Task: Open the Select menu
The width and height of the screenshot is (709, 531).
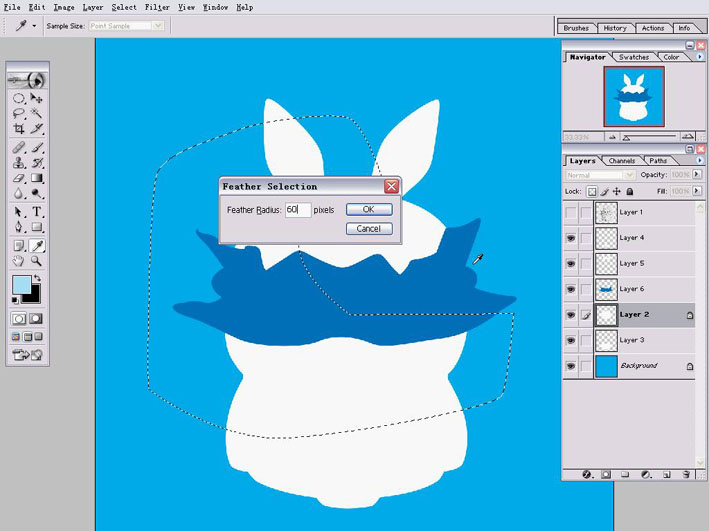Action: click(x=124, y=7)
